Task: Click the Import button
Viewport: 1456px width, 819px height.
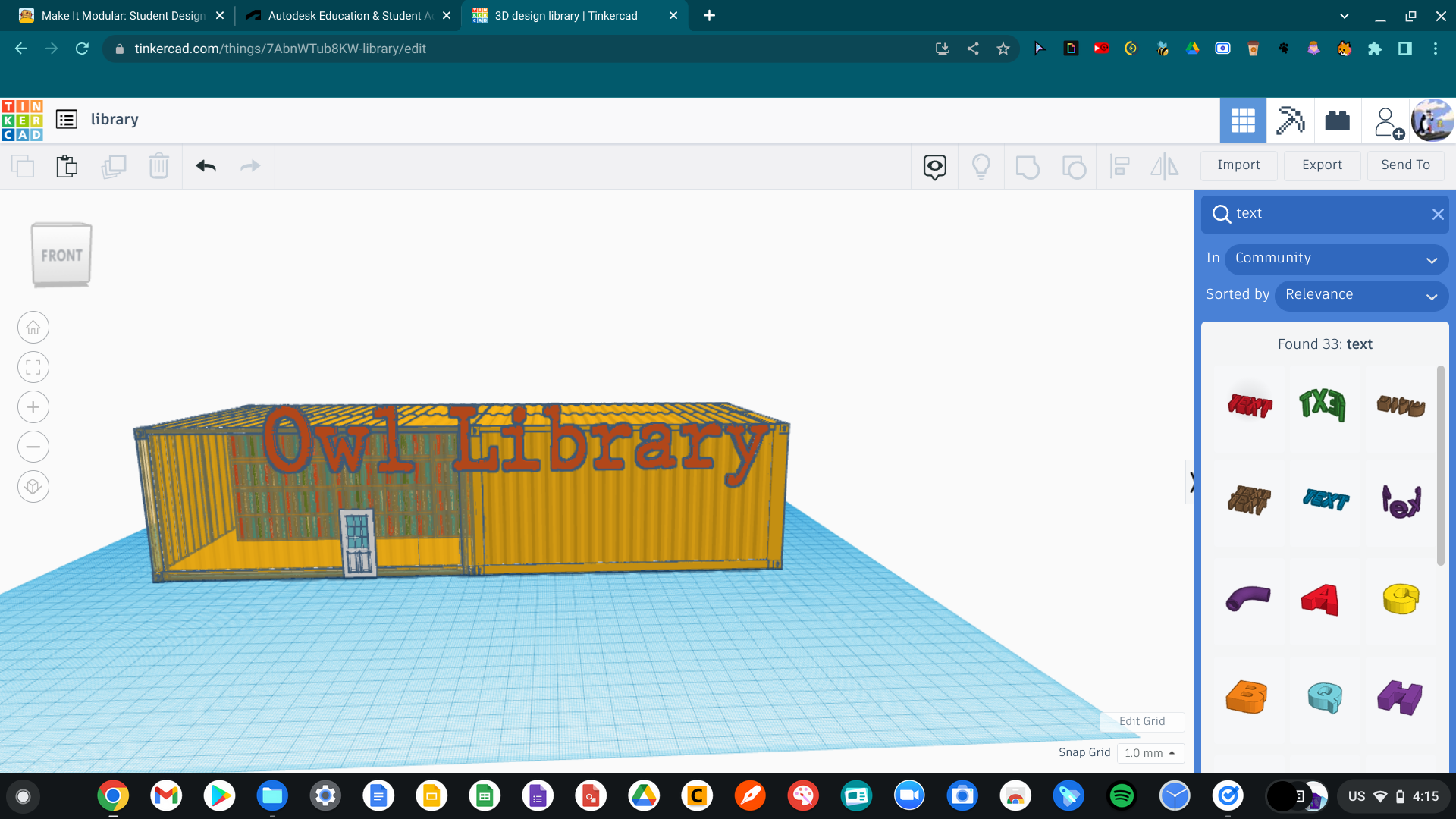Action: (x=1239, y=164)
